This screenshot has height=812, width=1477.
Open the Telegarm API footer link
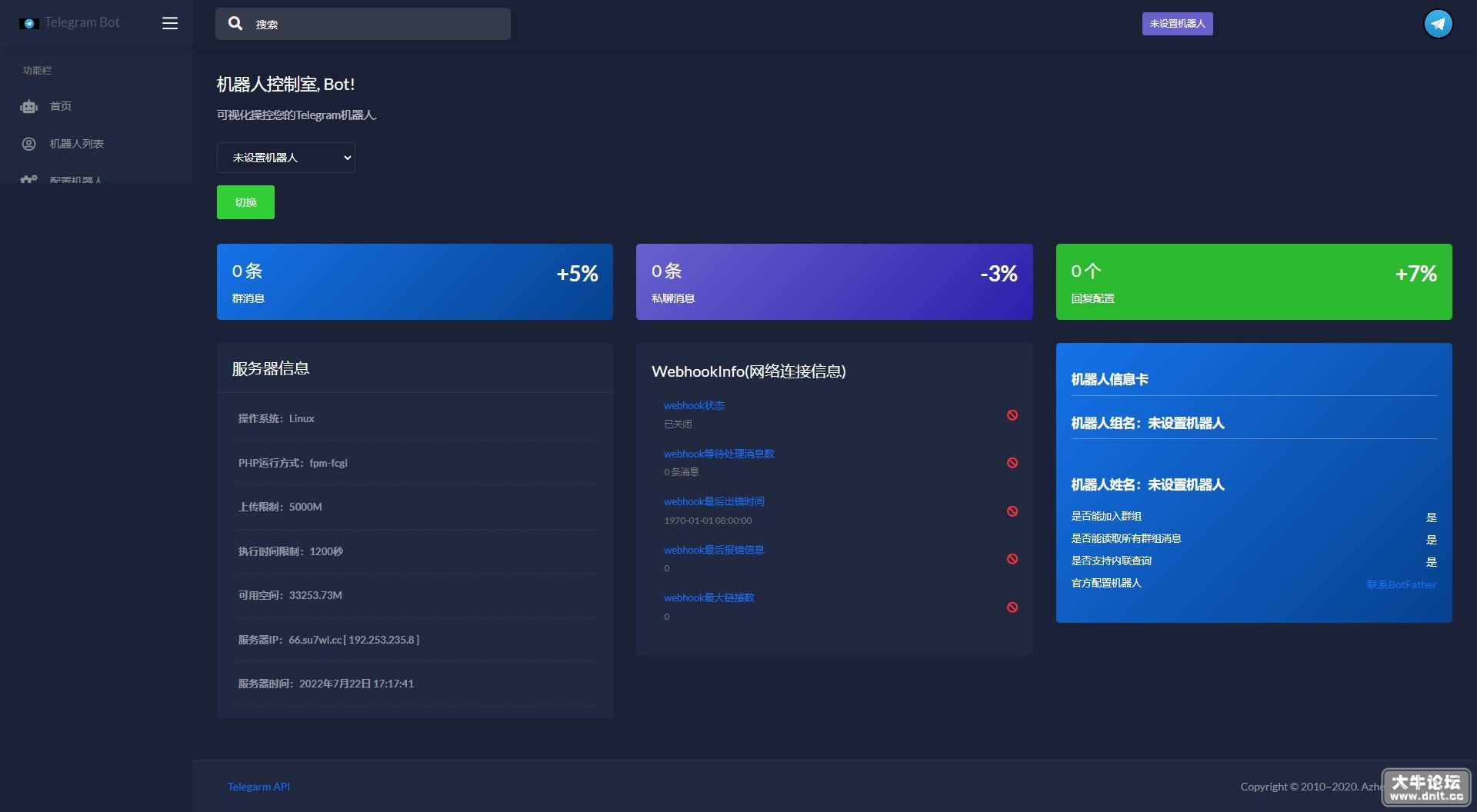(258, 787)
